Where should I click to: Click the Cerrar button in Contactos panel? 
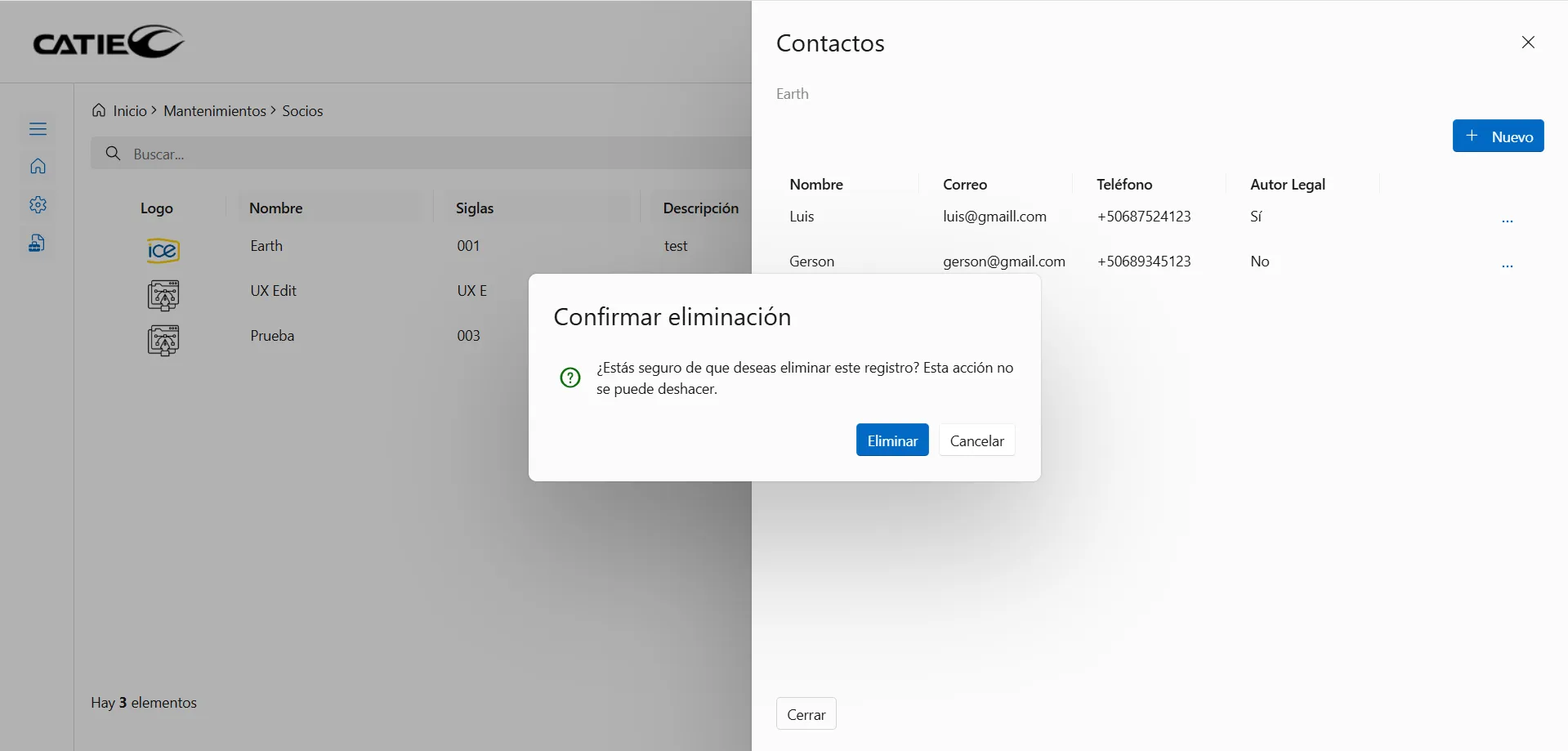[x=806, y=714]
